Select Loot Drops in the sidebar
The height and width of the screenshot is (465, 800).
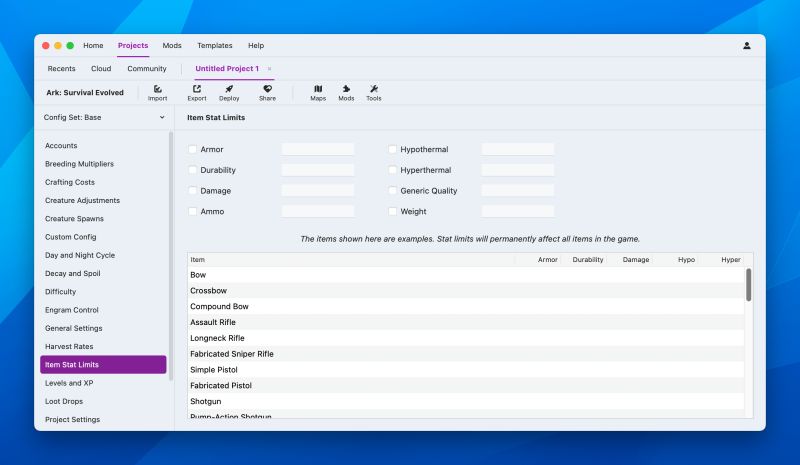click(103, 401)
